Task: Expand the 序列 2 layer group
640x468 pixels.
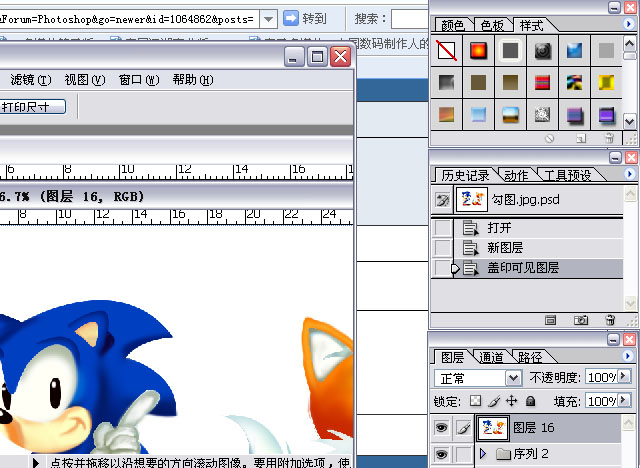Action: [483, 453]
